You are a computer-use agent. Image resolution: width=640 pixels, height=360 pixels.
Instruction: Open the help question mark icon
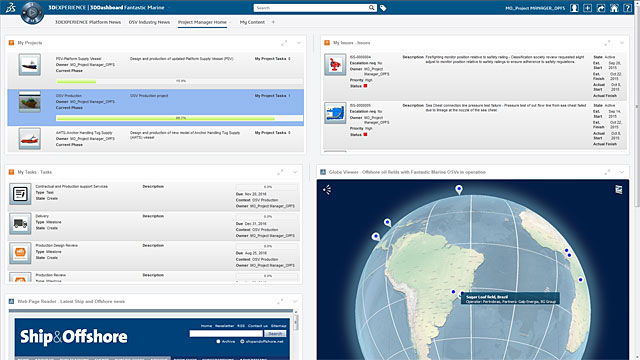627,8
